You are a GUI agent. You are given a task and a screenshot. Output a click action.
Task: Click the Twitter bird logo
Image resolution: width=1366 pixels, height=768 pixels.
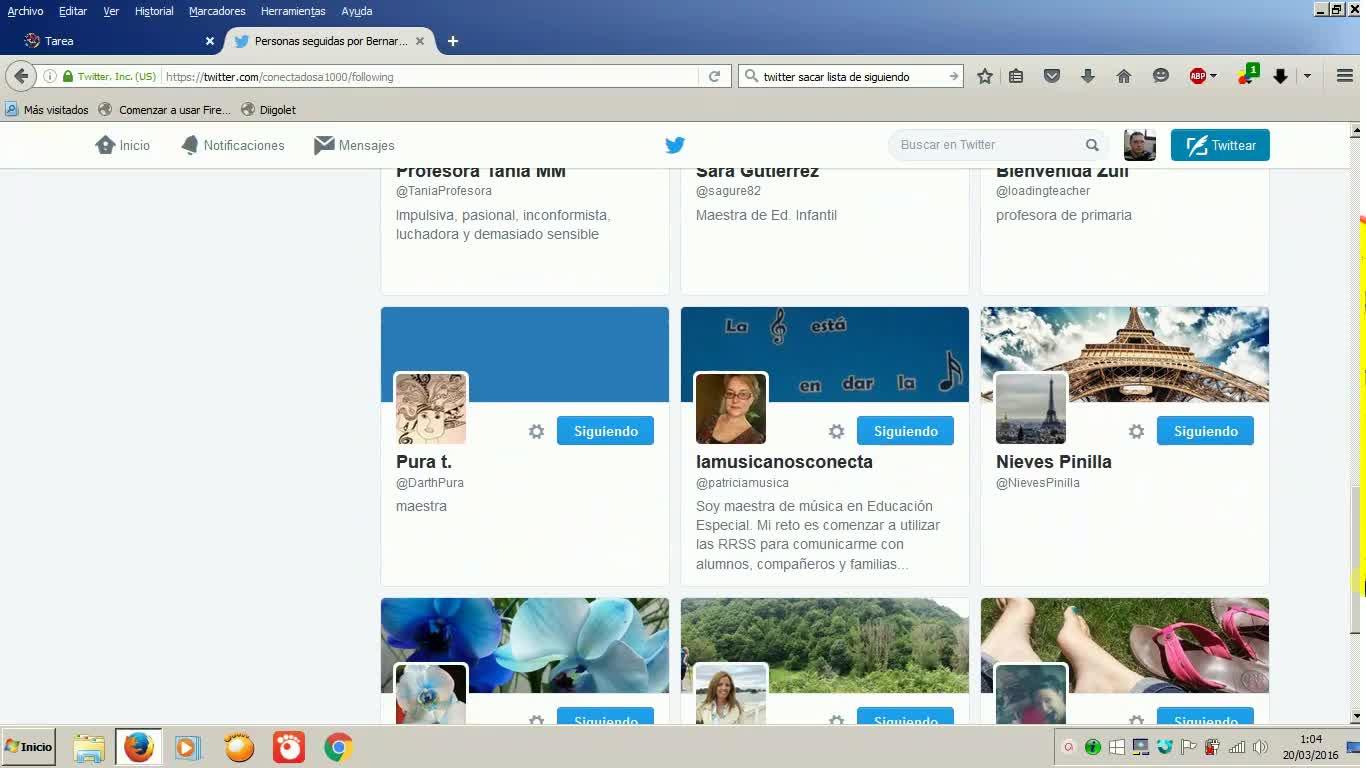(675, 145)
